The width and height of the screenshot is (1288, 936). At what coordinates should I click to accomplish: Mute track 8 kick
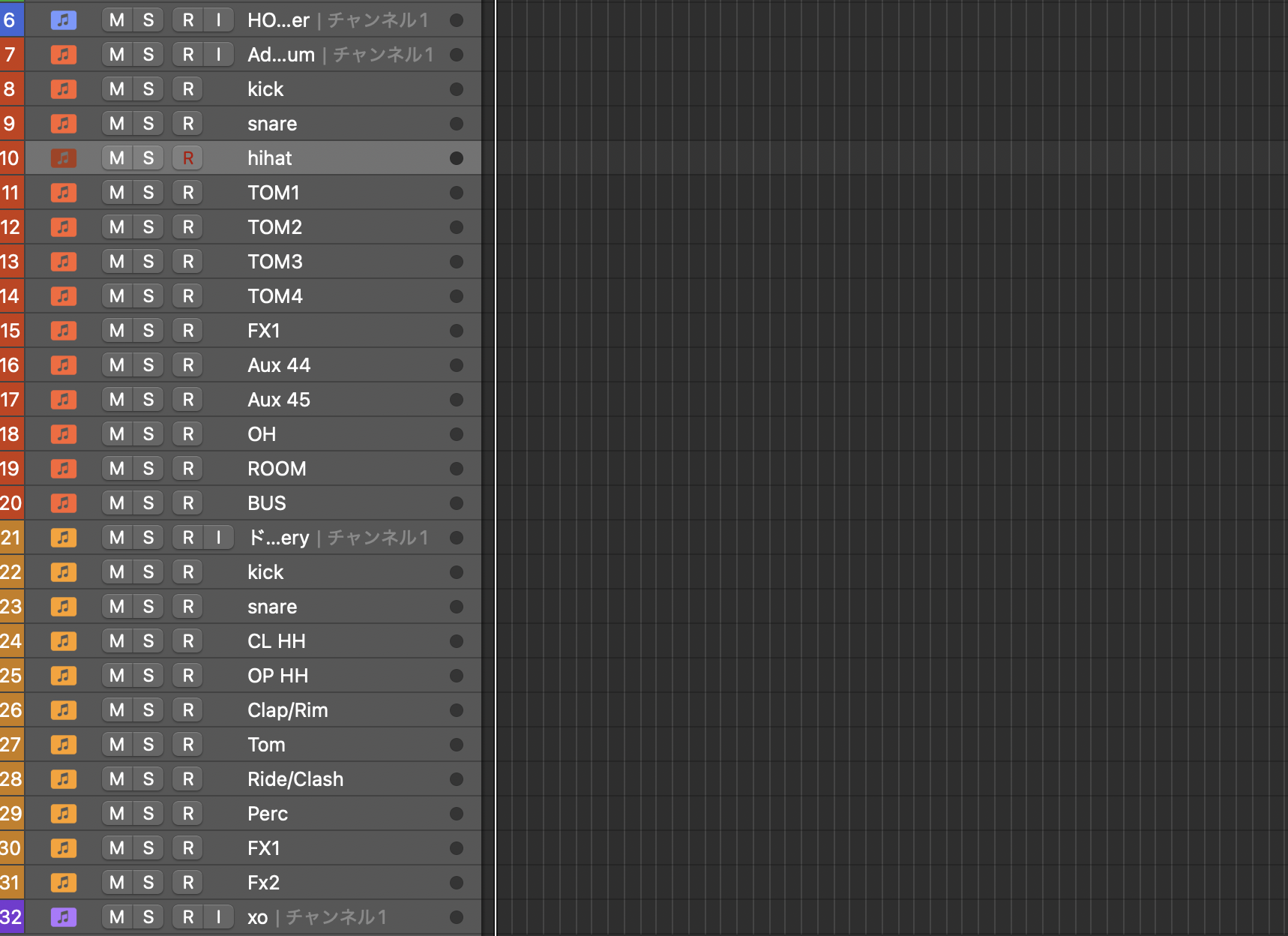117,89
